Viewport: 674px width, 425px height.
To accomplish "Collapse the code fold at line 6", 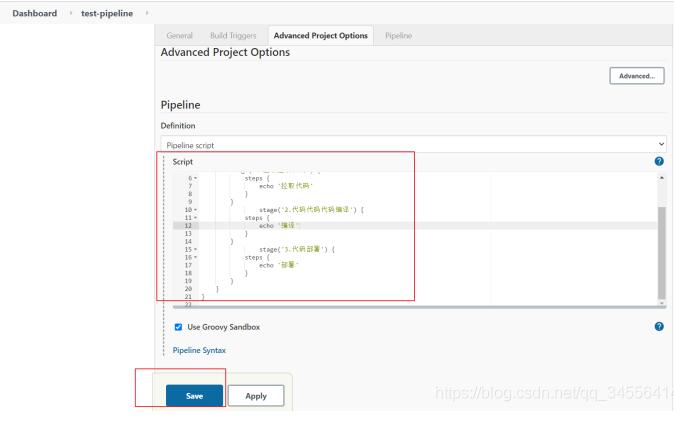I will (195, 179).
